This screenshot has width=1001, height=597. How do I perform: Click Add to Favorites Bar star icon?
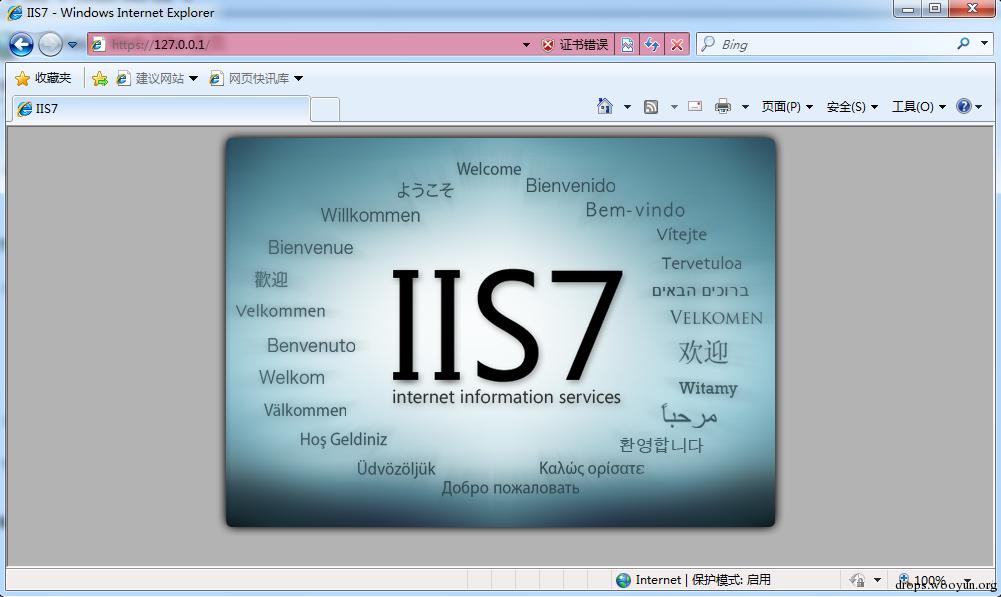(x=100, y=79)
